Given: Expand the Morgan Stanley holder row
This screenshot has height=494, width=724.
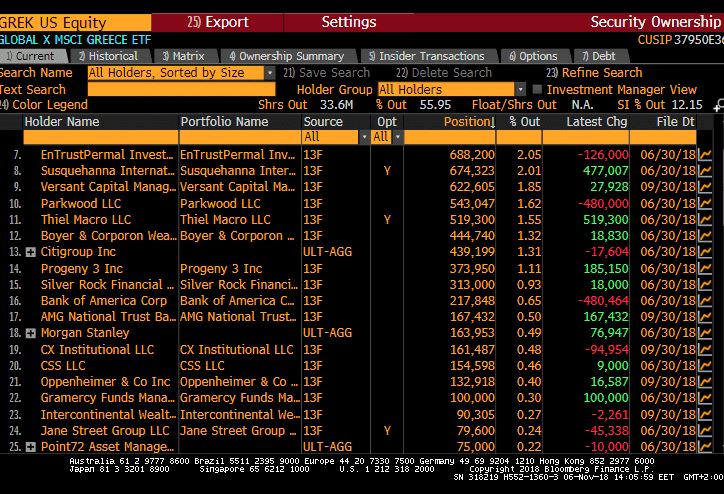Looking at the screenshot, I should coord(30,333).
